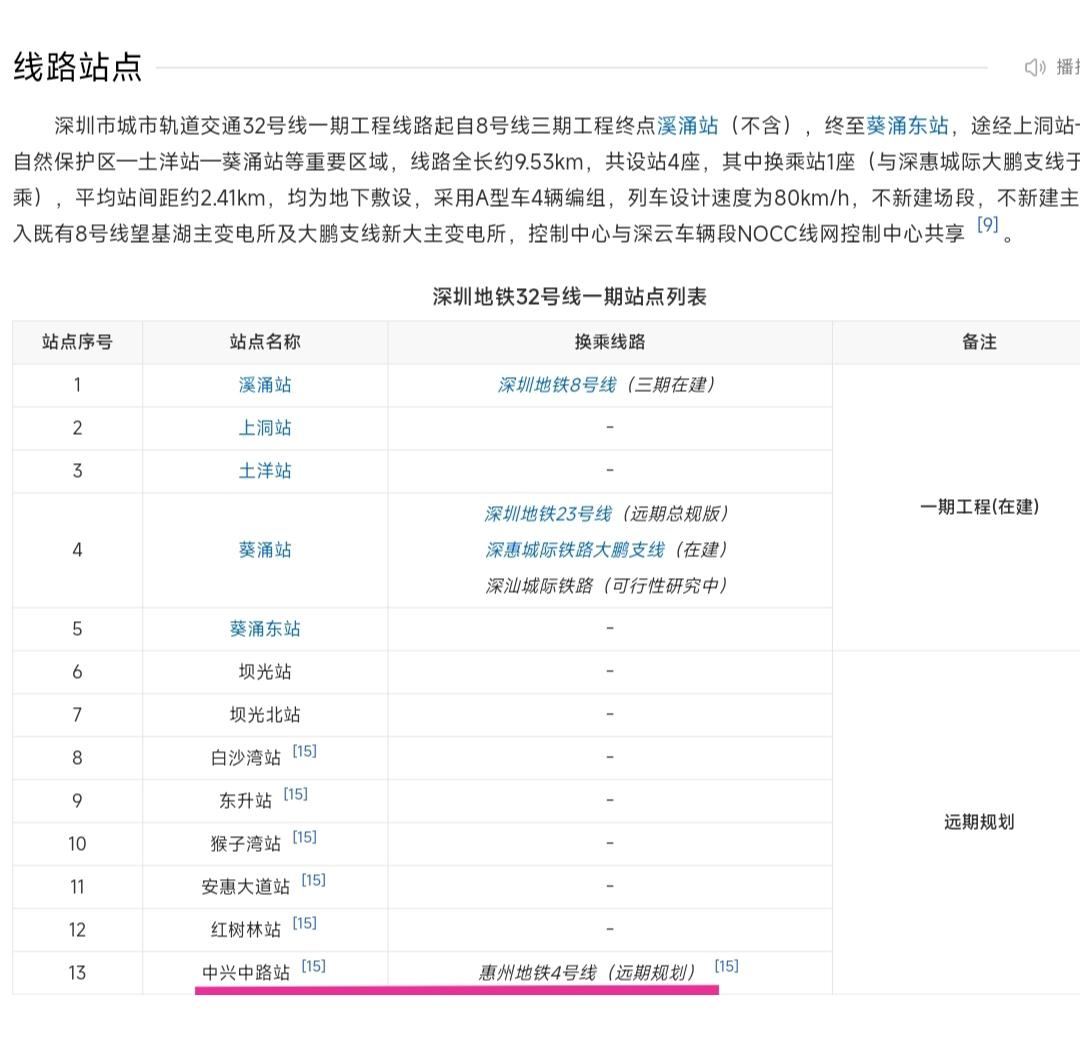Open 深惠城际铁路大鹏支线 transfer link
1080x1064 pixels.
pos(575,550)
